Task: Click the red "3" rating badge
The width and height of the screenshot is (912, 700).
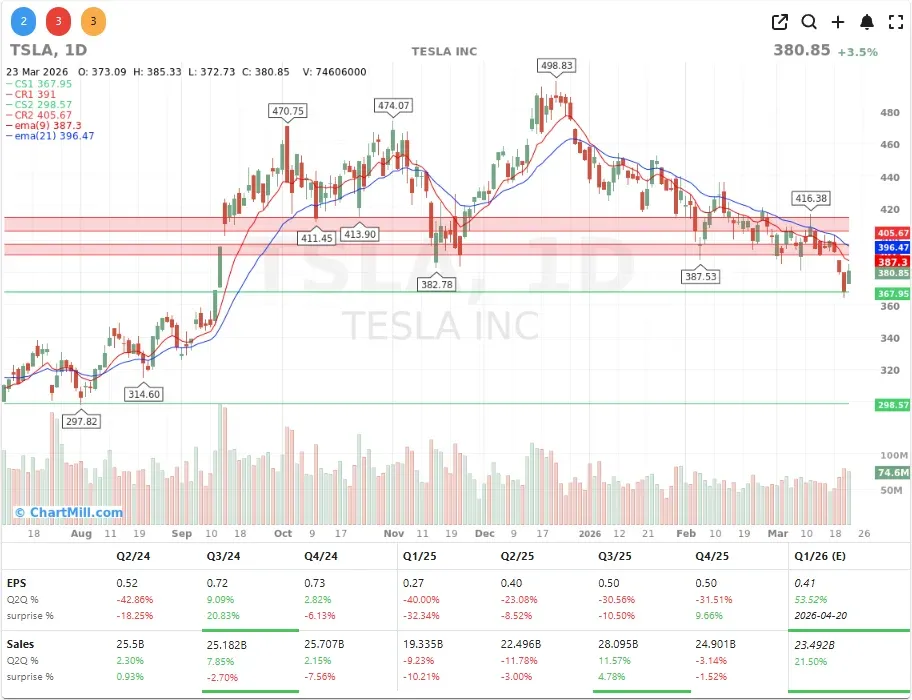Action: tap(58, 20)
